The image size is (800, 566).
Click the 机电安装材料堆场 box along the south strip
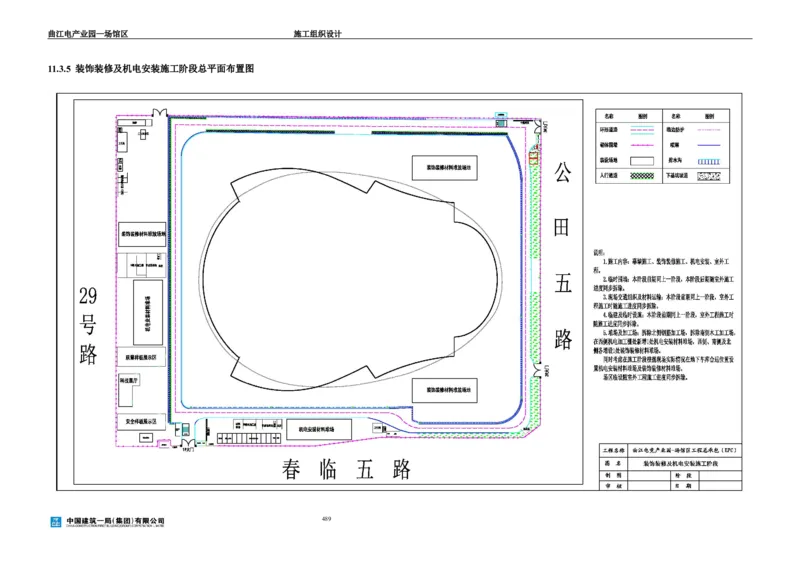click(319, 429)
